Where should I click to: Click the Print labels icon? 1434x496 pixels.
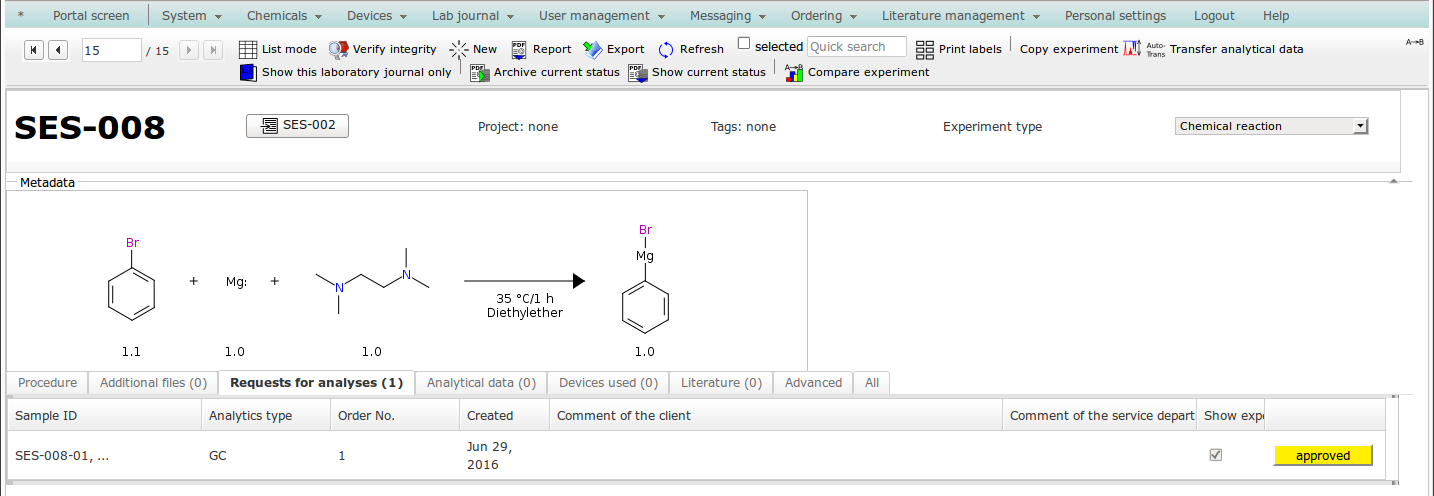[x=925, y=49]
